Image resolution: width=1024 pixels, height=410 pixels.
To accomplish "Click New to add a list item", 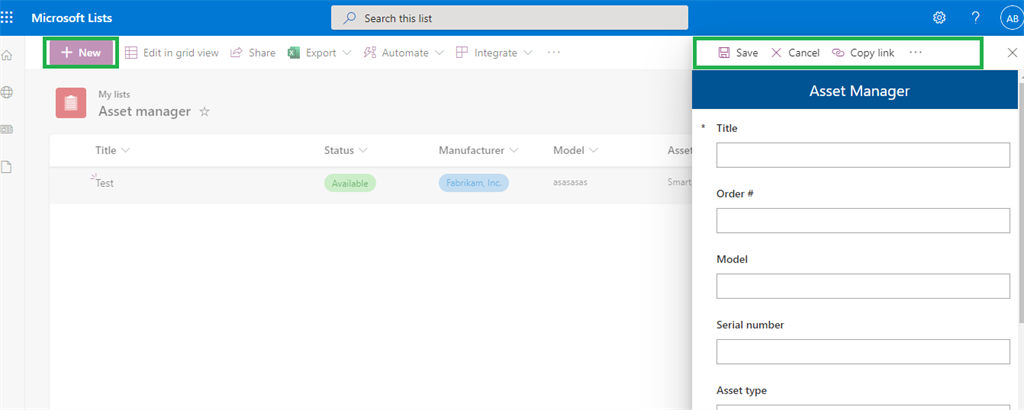I will click(80, 53).
